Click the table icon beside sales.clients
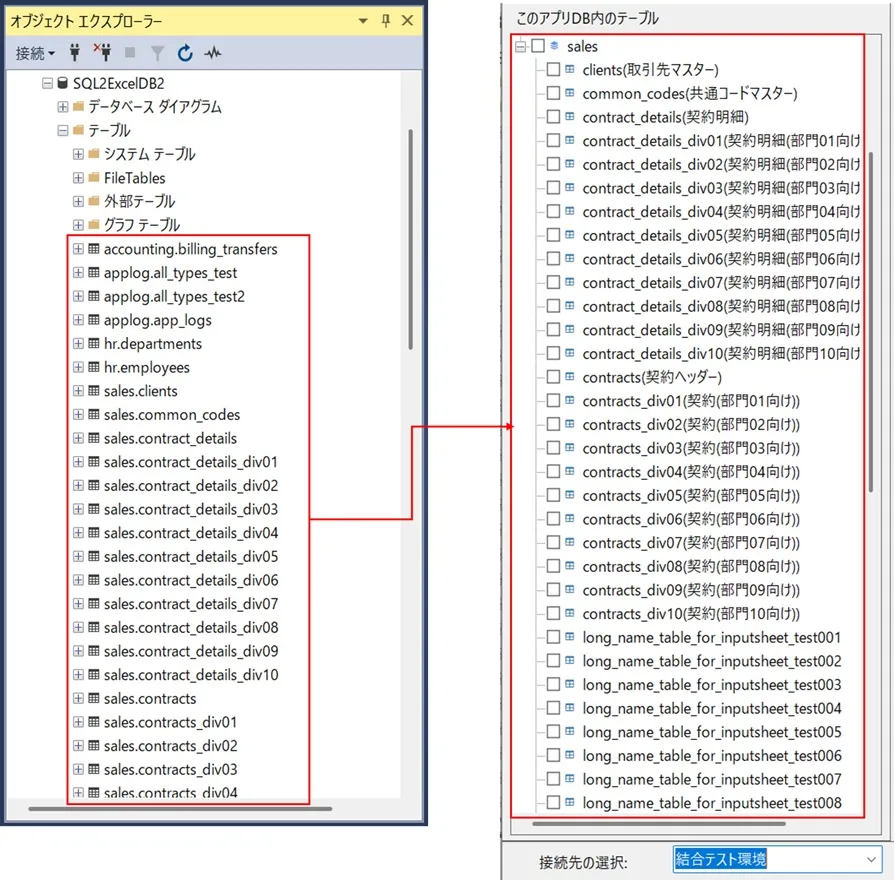The image size is (894, 880). (94, 391)
